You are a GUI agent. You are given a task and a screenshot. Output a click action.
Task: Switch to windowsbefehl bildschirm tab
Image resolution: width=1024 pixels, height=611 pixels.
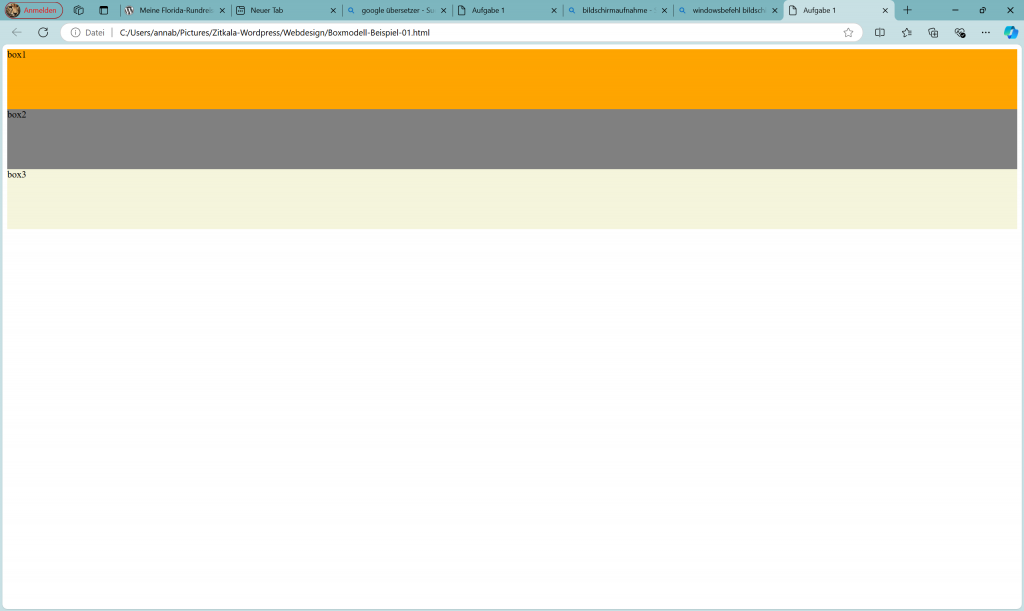tap(722, 10)
